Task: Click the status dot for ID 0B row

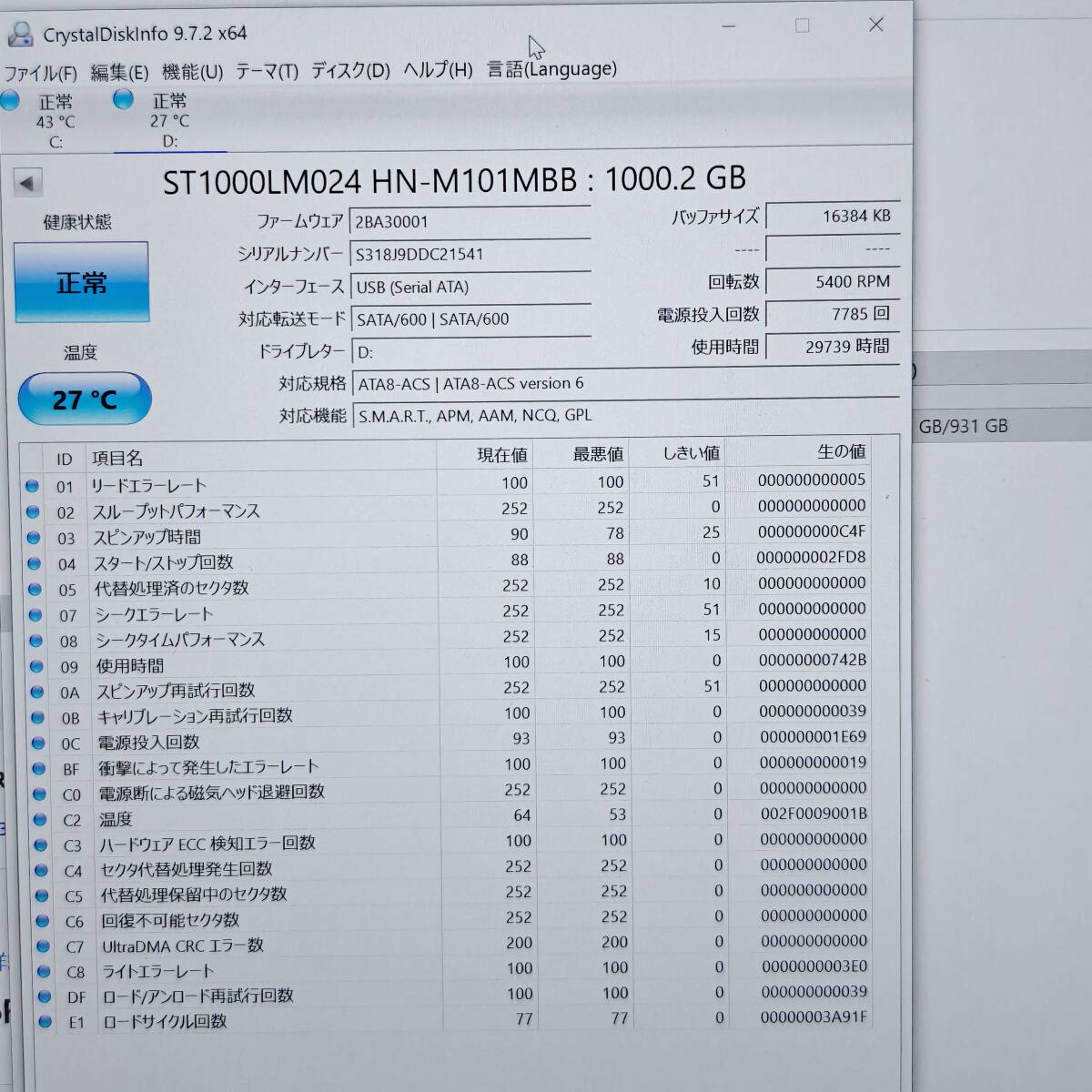Action: pos(38,718)
